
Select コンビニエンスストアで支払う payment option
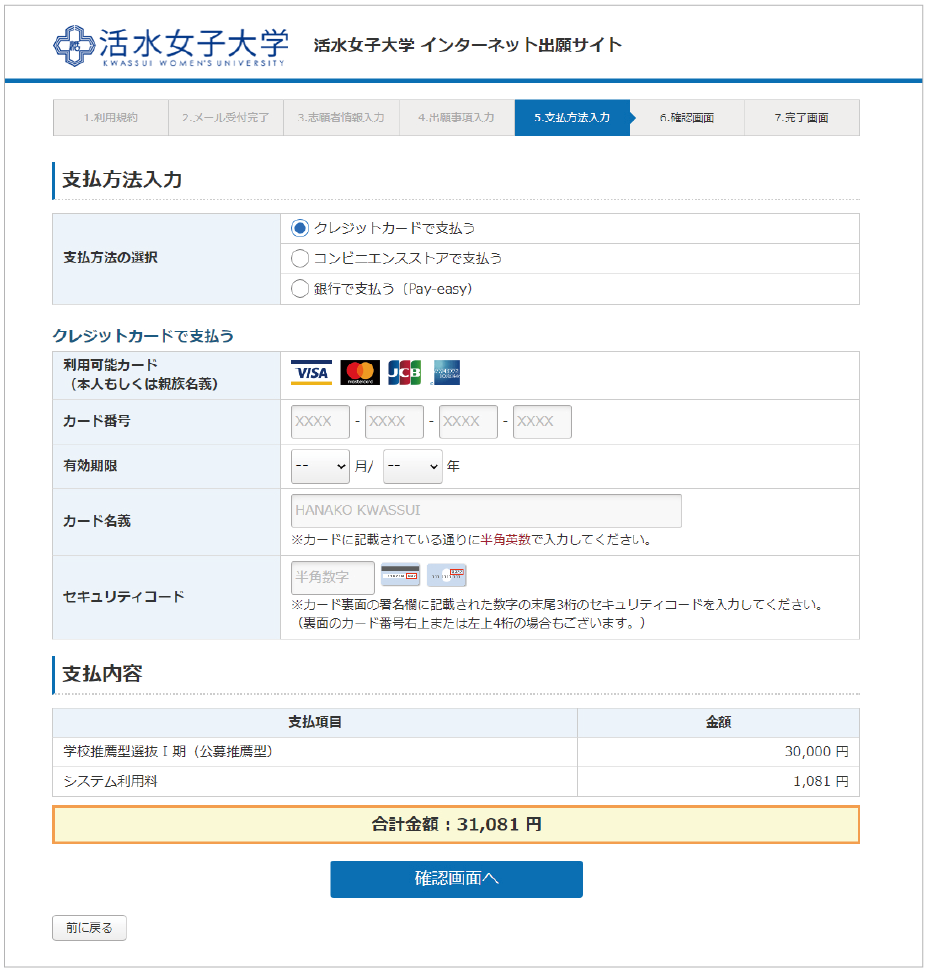point(300,258)
